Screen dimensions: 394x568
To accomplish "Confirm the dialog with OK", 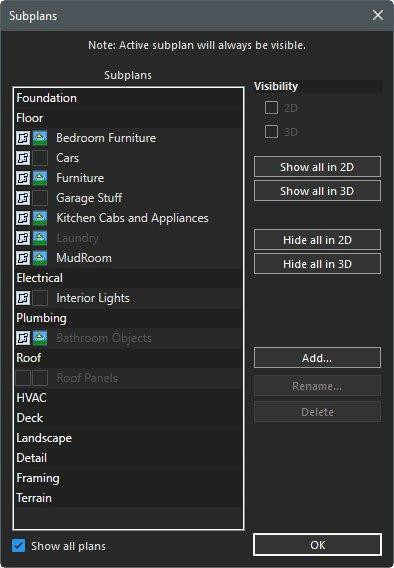I will click(317, 544).
